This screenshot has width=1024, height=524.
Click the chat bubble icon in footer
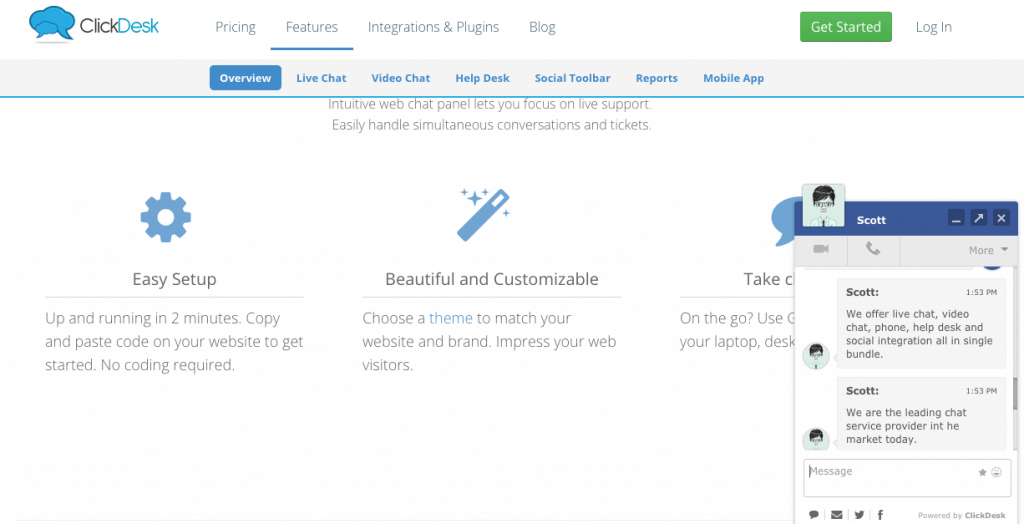[814, 515]
